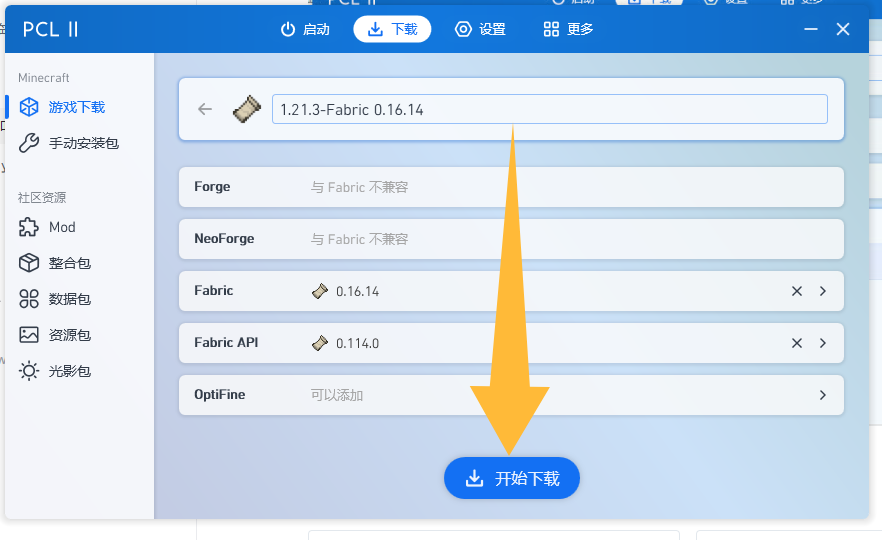Remove the selected Fabric 0.16.14 version
This screenshot has height=540, width=882.
click(796, 291)
